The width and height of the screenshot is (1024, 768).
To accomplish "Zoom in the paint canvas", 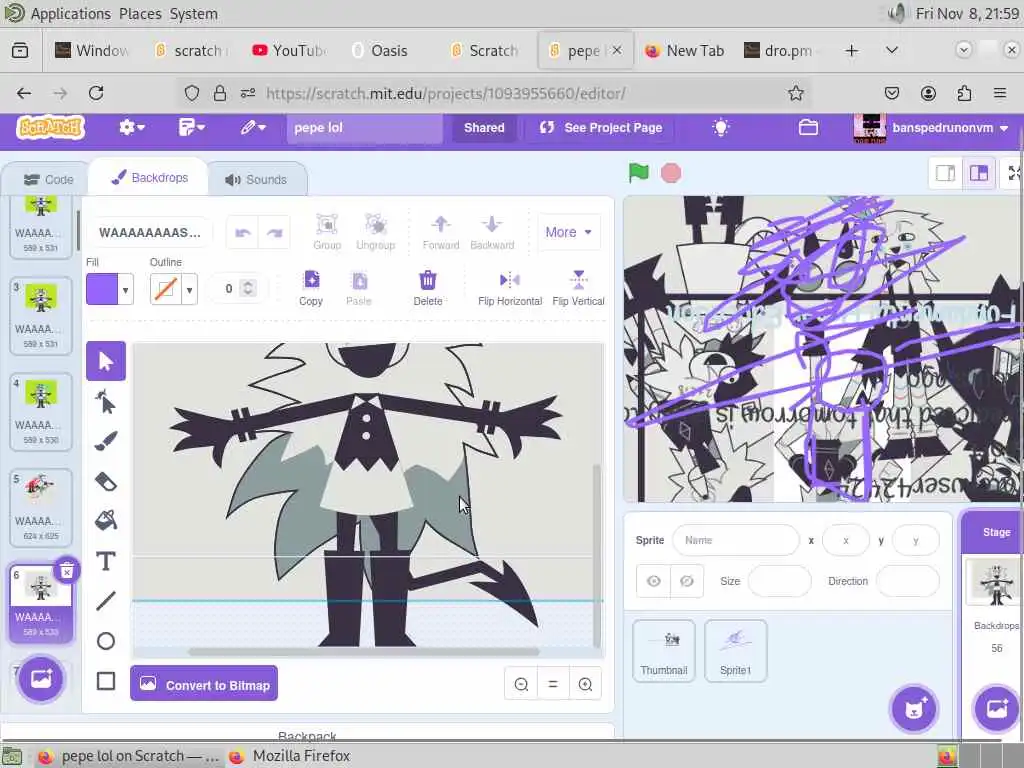I will click(585, 684).
